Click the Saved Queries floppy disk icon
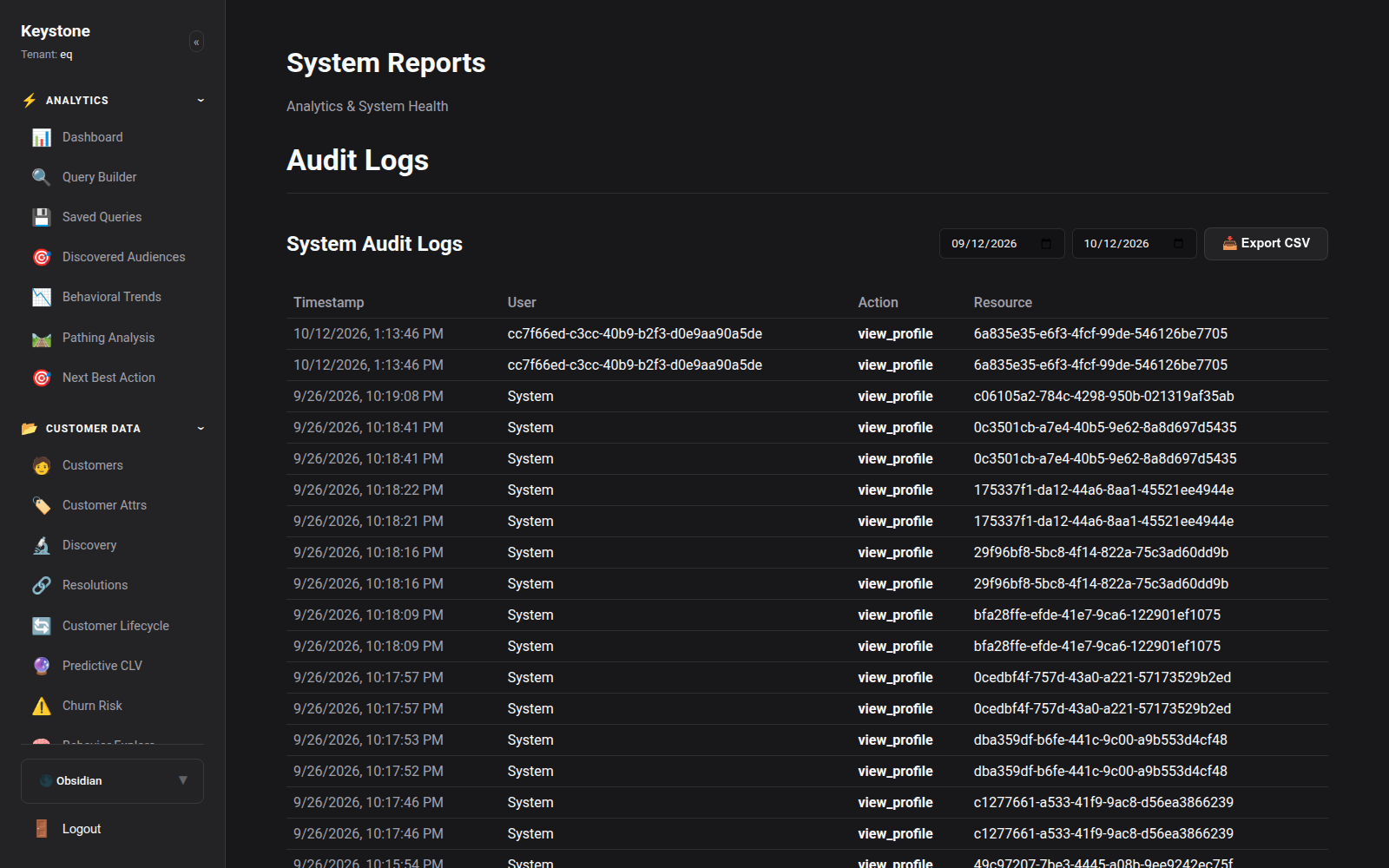This screenshot has width=1389, height=868. click(x=42, y=217)
